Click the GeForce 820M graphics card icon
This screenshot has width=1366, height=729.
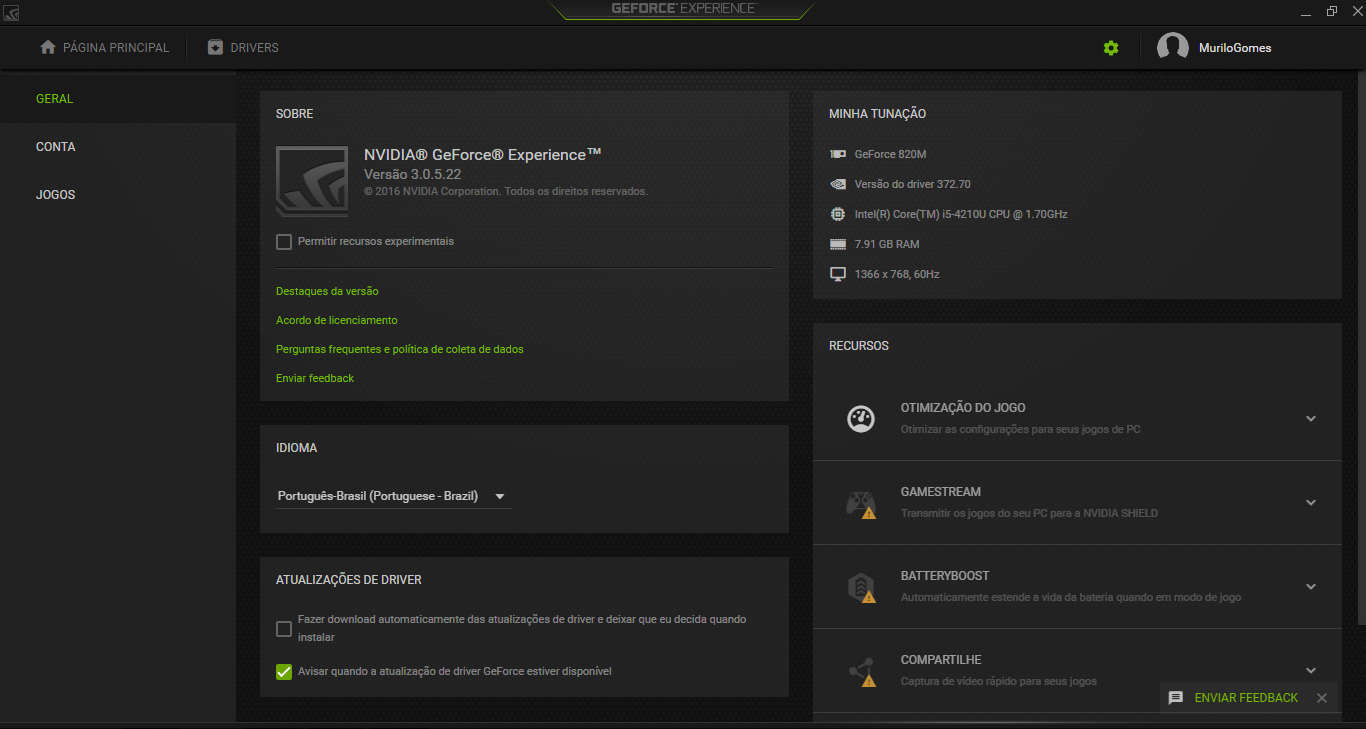tap(838, 154)
